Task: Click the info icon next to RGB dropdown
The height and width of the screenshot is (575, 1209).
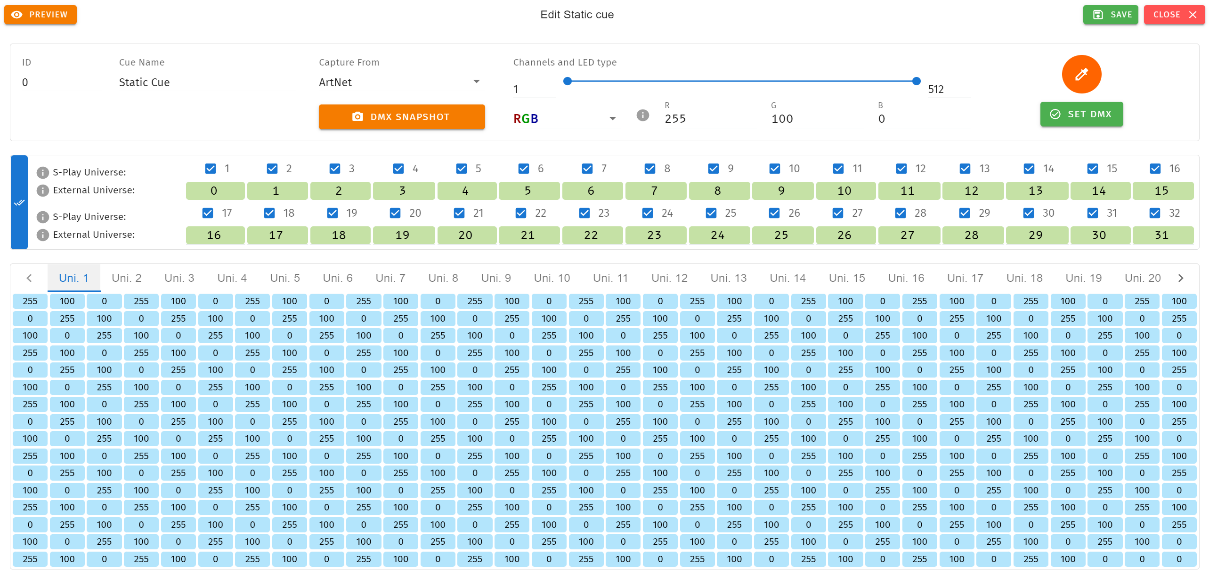Action: (643, 116)
